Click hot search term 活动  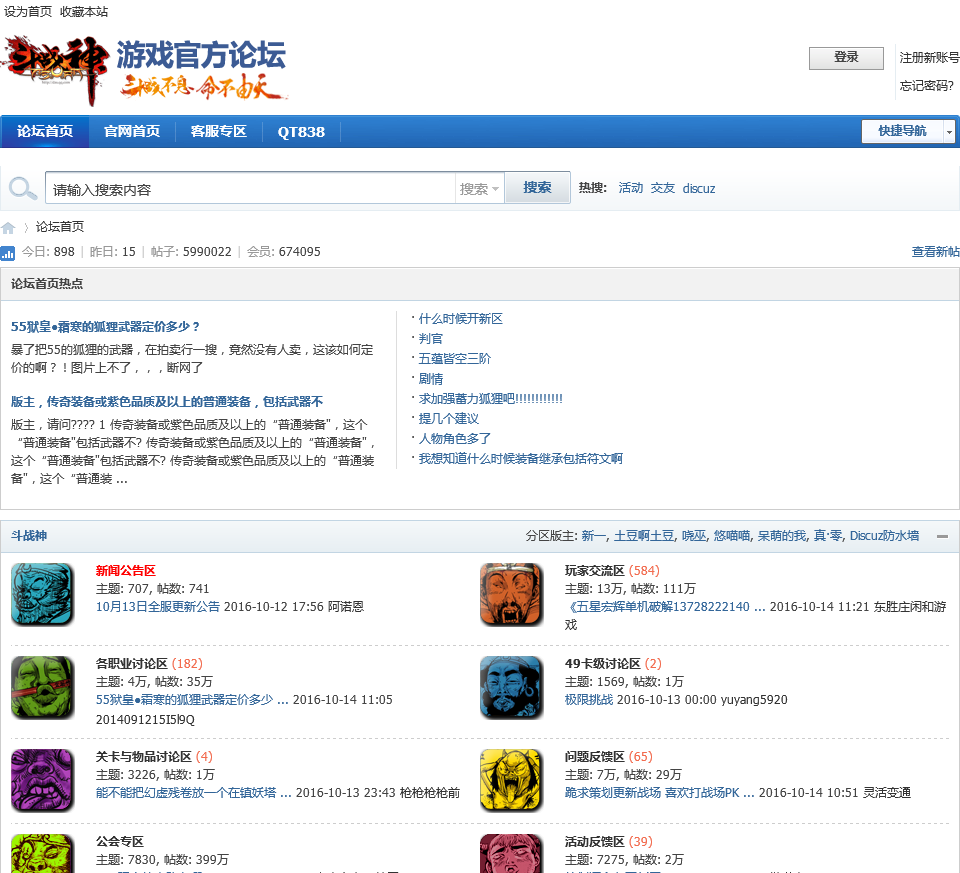point(631,188)
